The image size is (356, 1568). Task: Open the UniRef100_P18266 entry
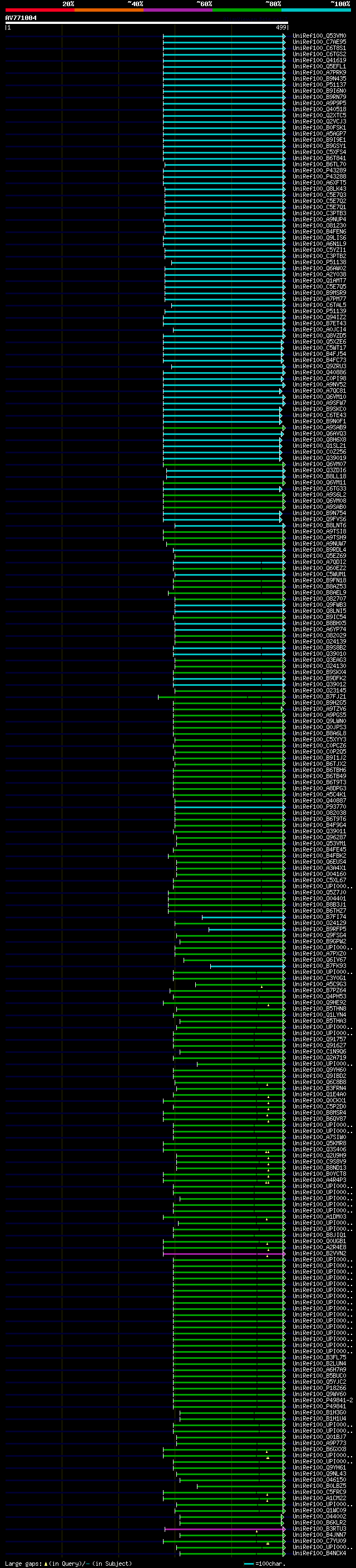pos(319,1388)
